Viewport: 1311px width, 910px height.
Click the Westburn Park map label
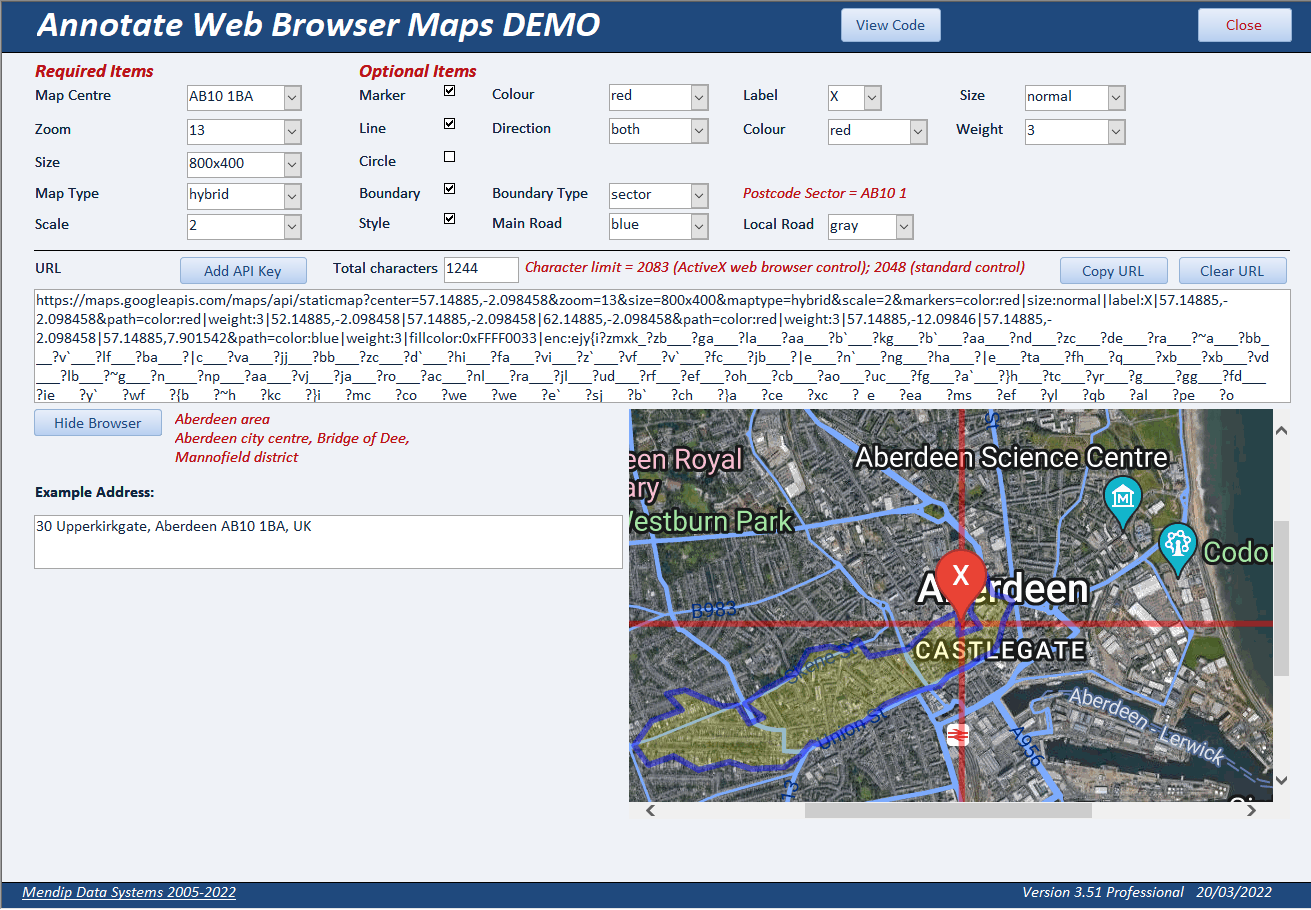tap(712, 521)
